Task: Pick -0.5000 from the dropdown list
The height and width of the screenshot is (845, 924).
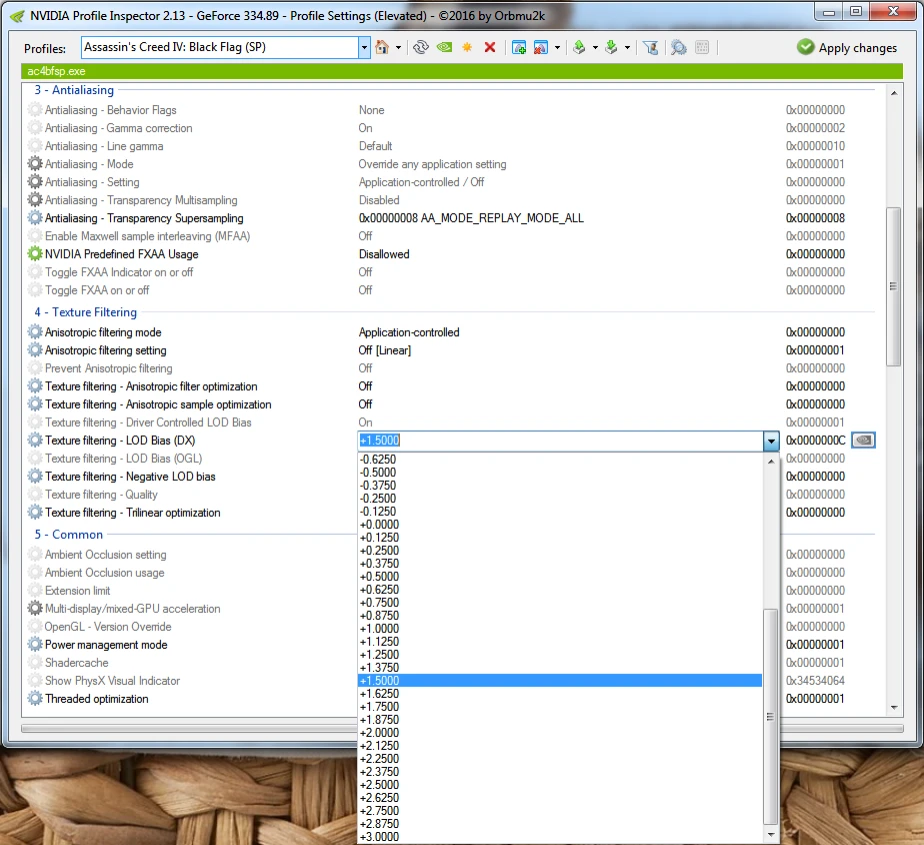Action: [379, 472]
